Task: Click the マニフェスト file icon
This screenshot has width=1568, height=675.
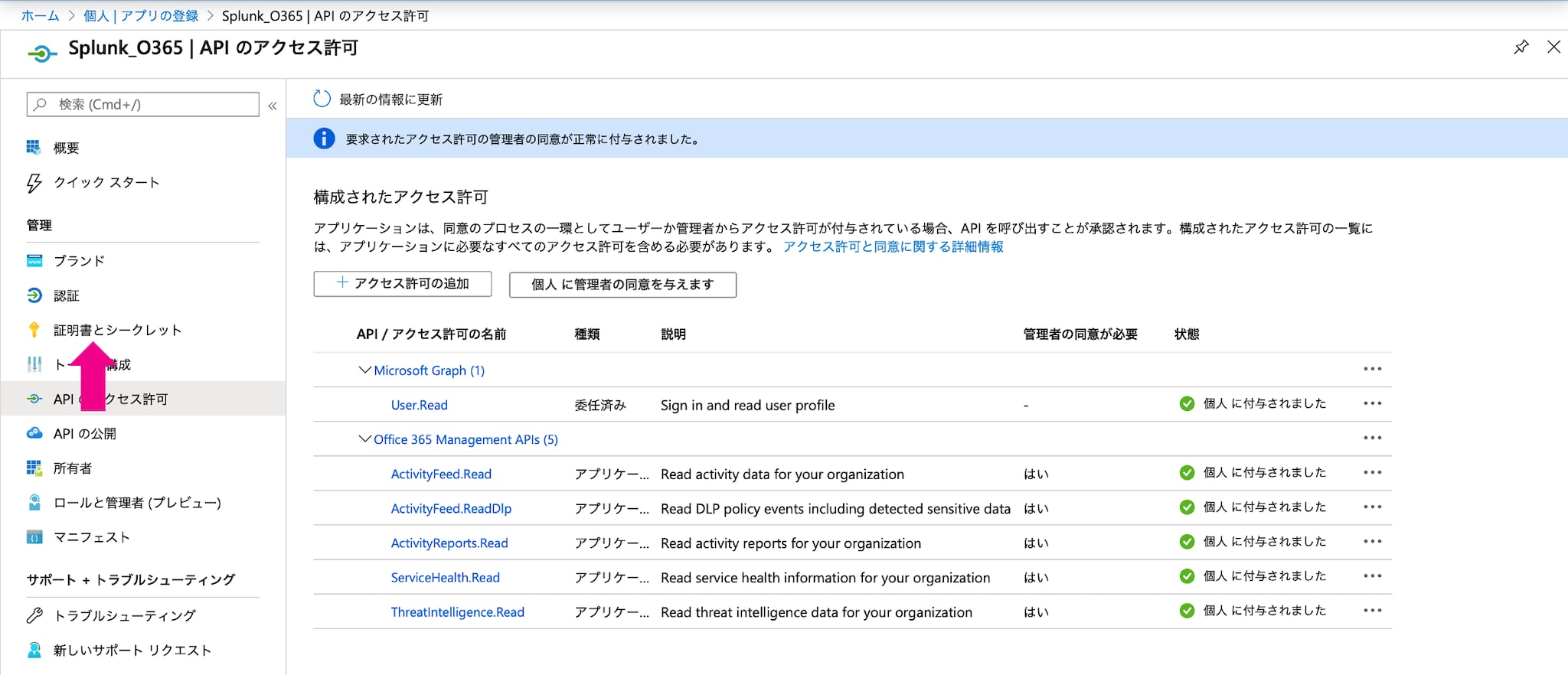Action: pyautogui.click(x=34, y=536)
